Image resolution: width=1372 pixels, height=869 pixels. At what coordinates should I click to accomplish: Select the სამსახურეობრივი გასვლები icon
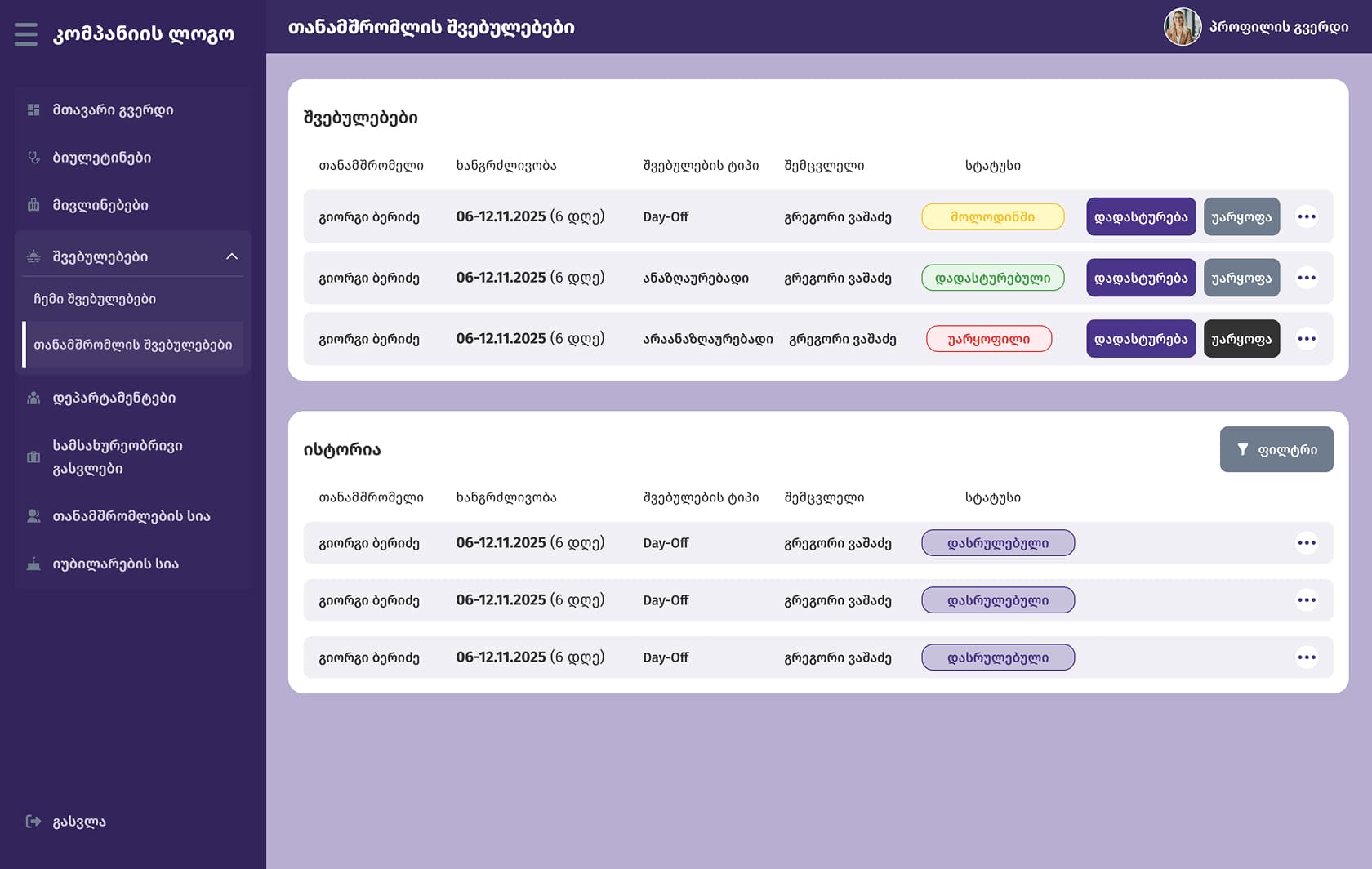coord(33,457)
